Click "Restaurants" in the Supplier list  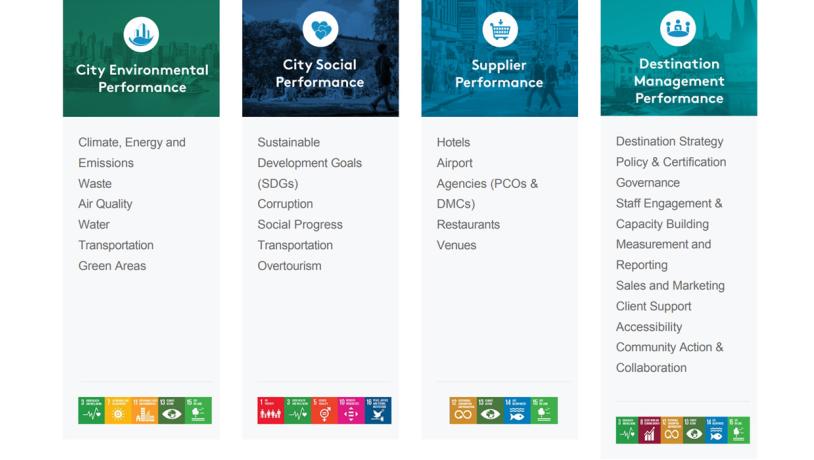point(468,225)
